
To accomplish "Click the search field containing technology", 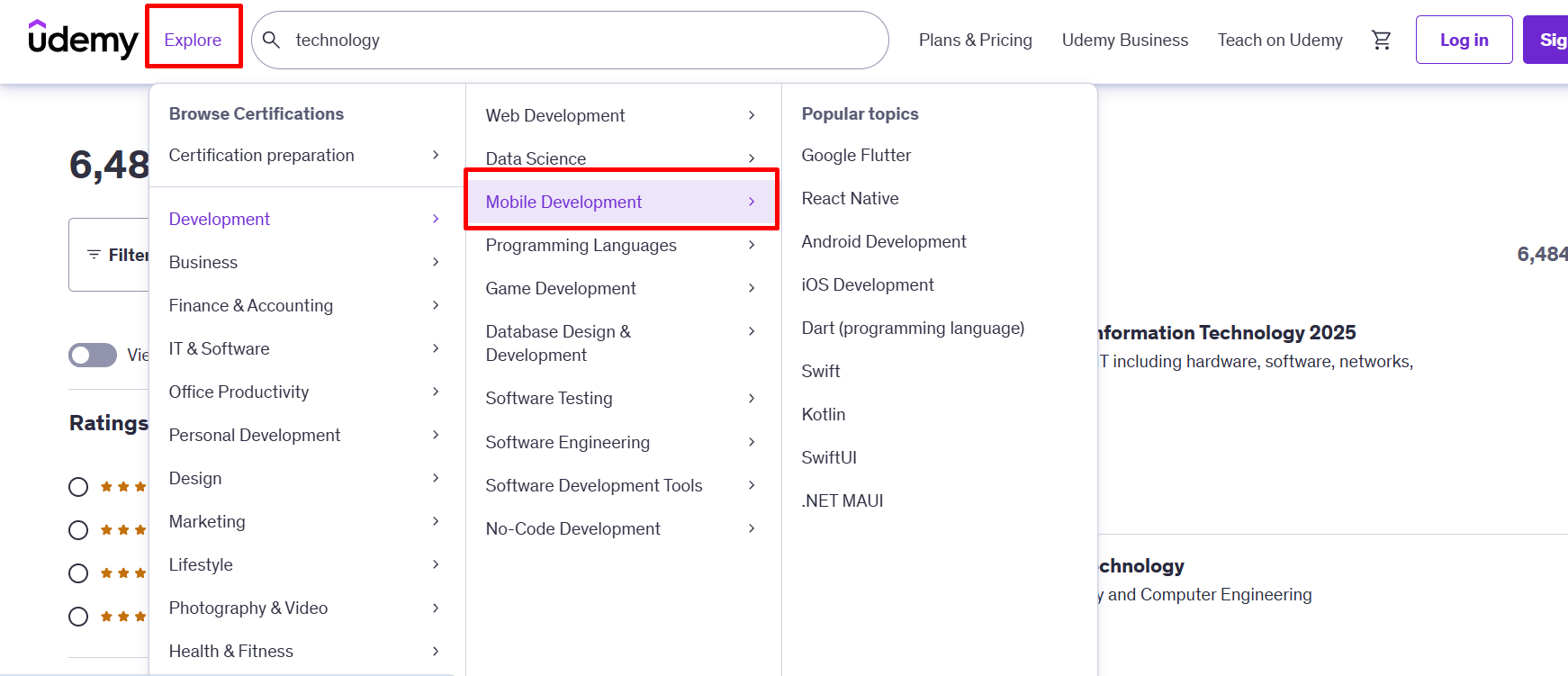I will [x=570, y=40].
